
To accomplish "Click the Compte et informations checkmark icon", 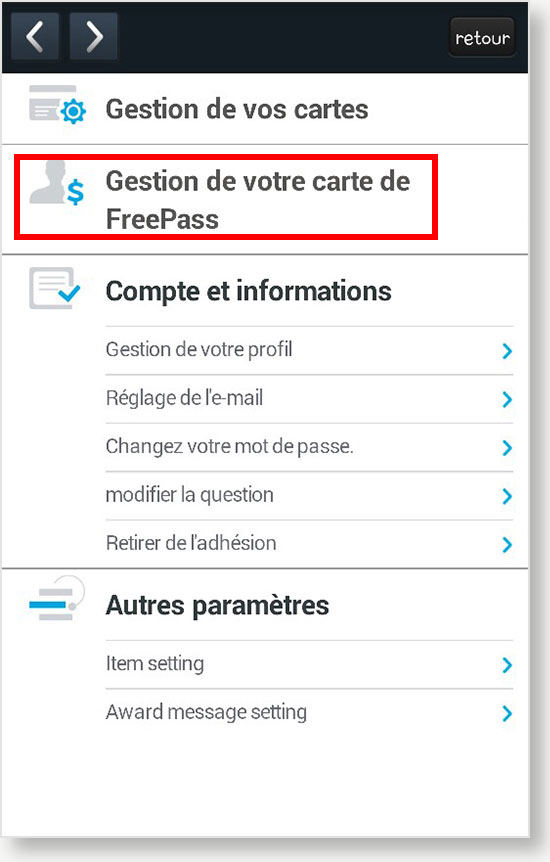I will [x=54, y=288].
